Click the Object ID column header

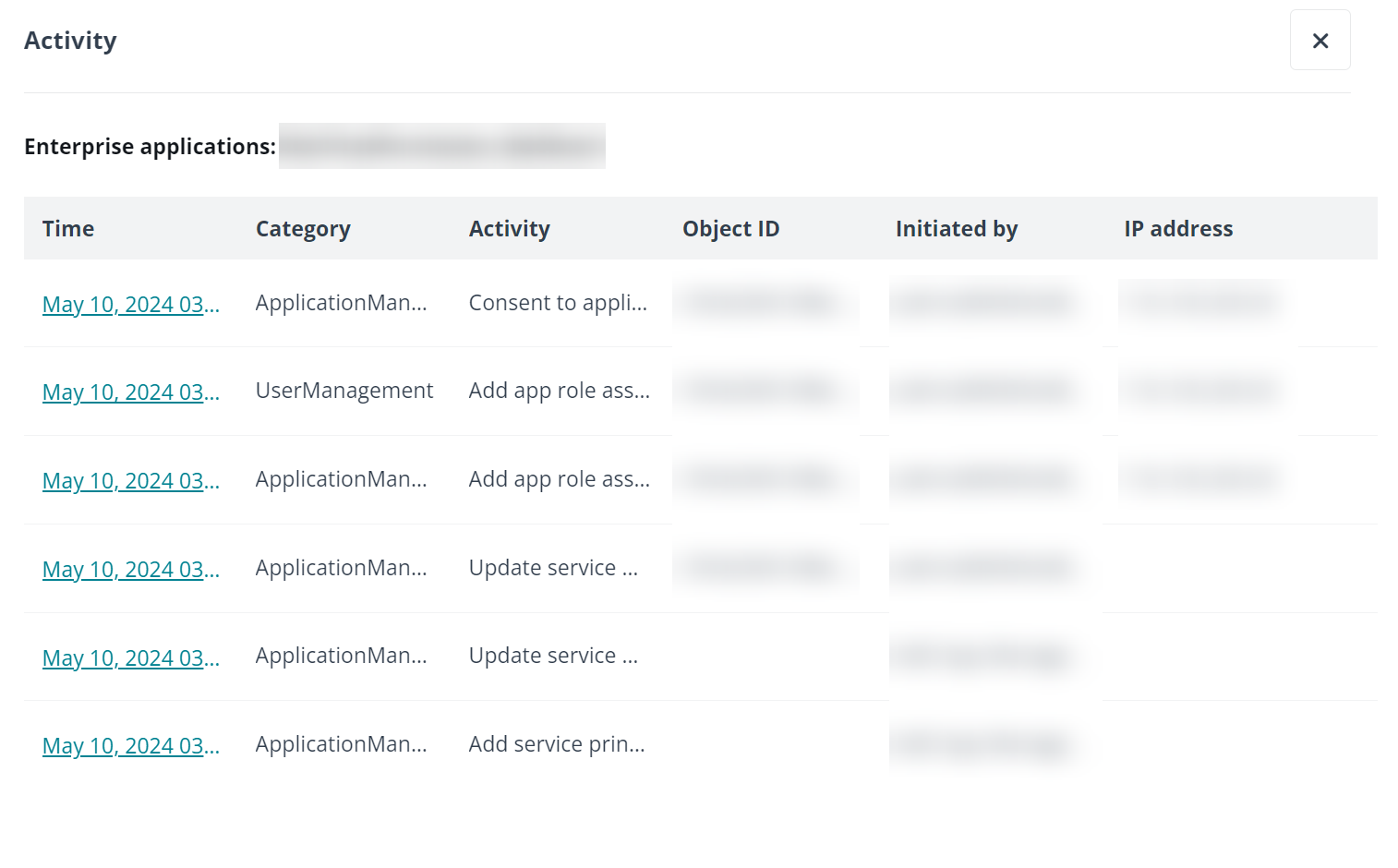pos(730,229)
